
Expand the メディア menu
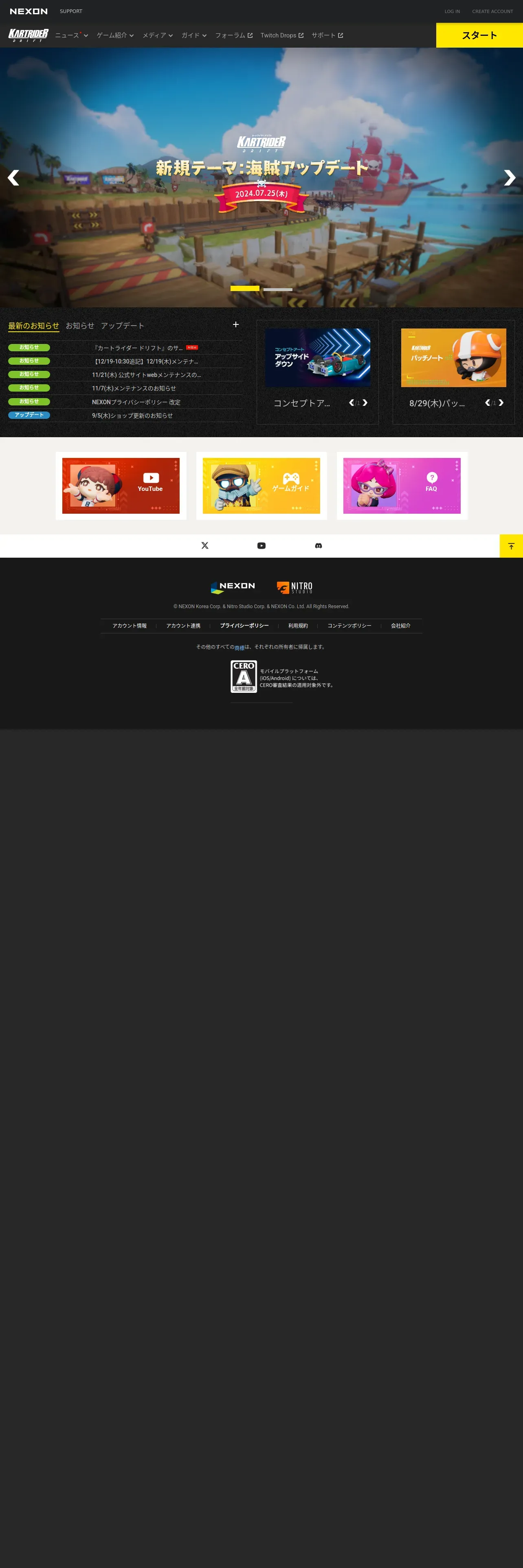coord(158,35)
